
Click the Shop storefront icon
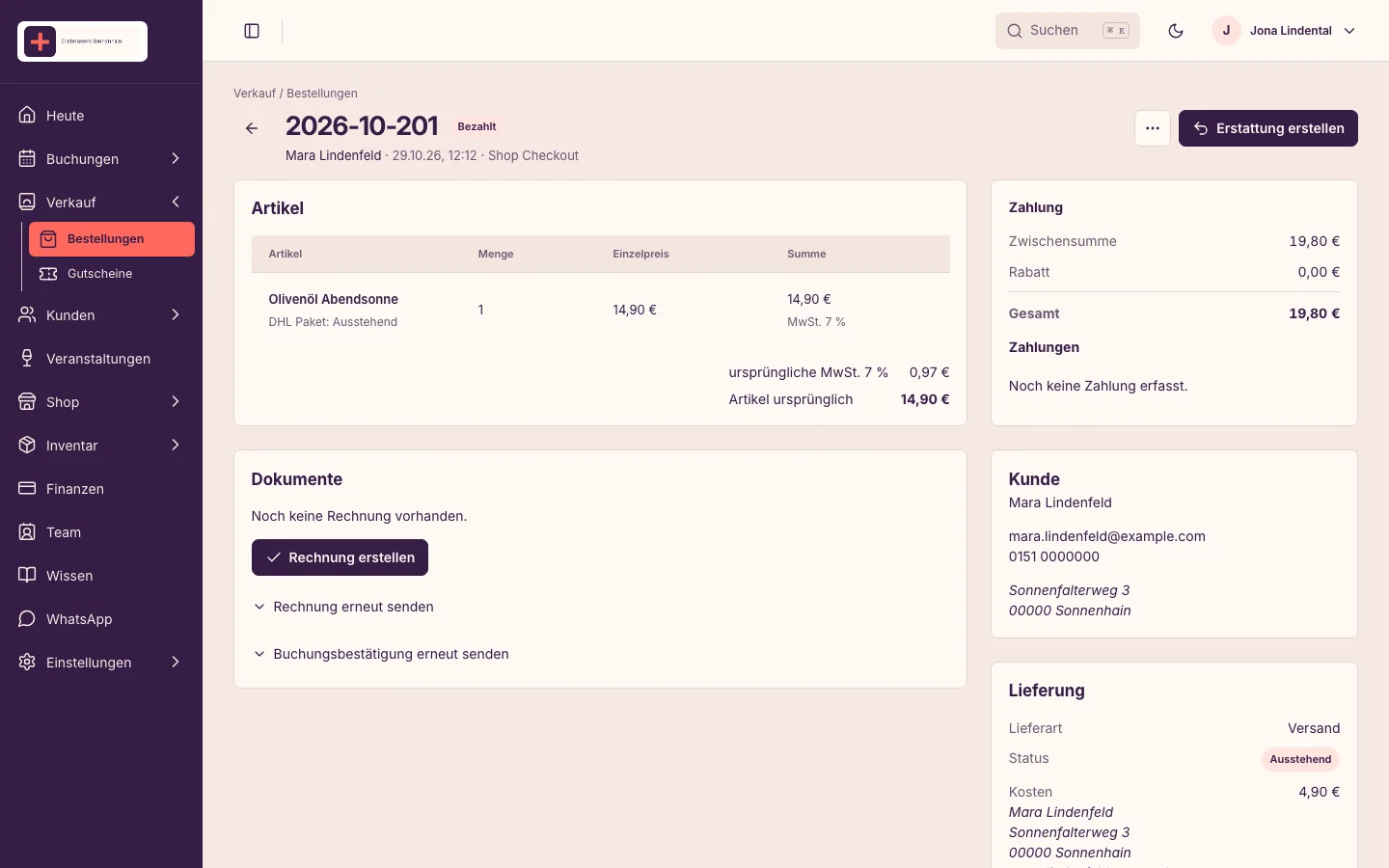(x=27, y=401)
